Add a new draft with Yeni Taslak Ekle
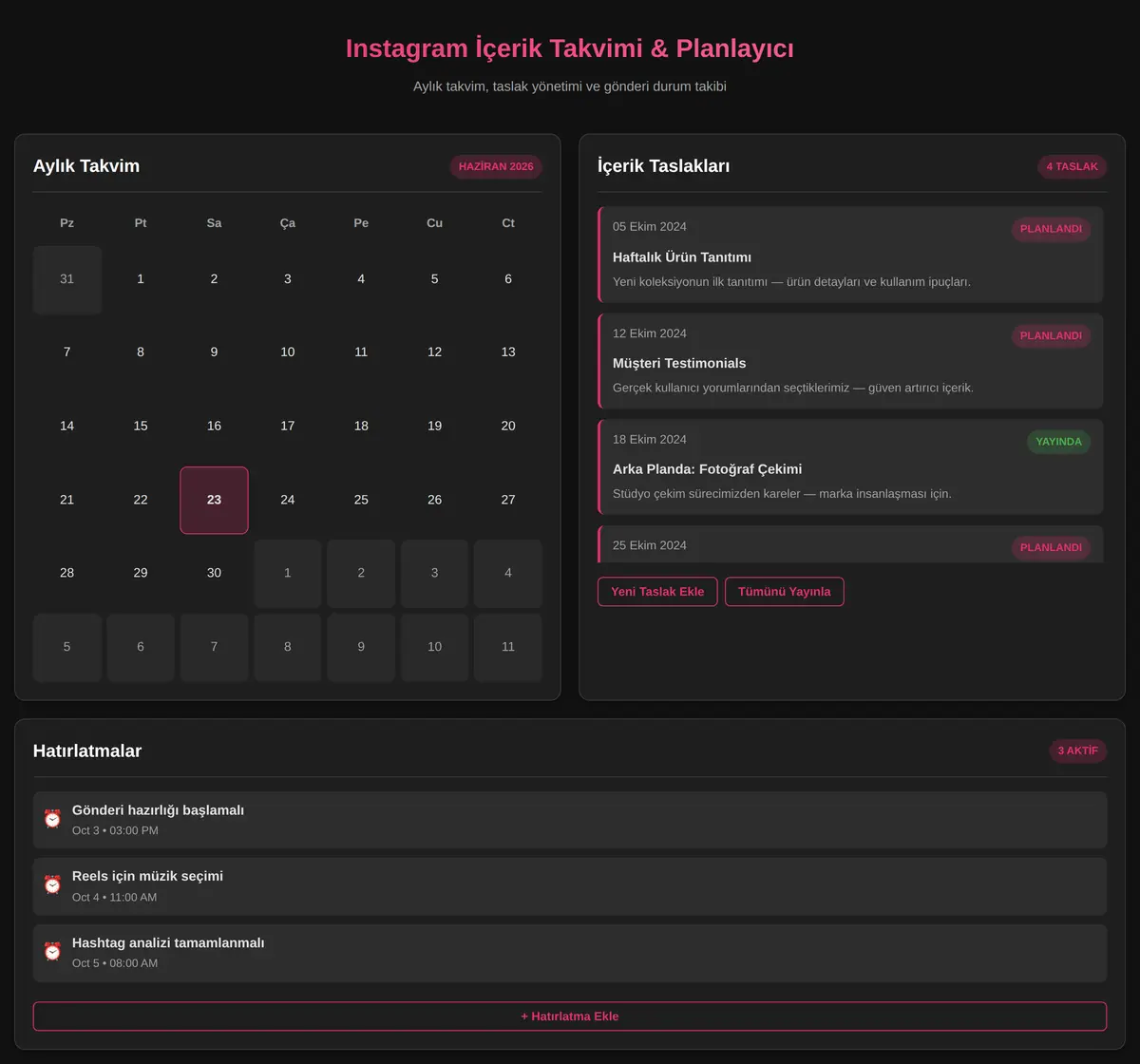Image resolution: width=1140 pixels, height=1064 pixels. pyautogui.click(x=657, y=592)
